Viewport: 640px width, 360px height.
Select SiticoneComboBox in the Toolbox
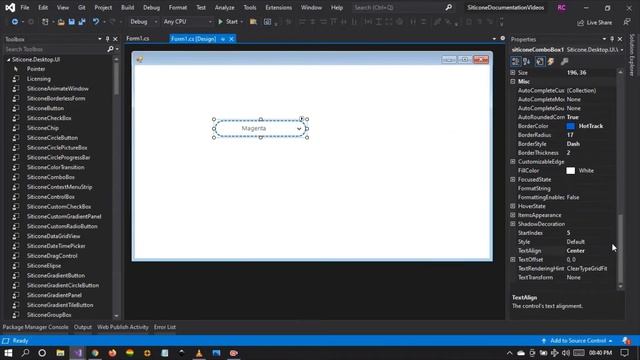[51, 177]
